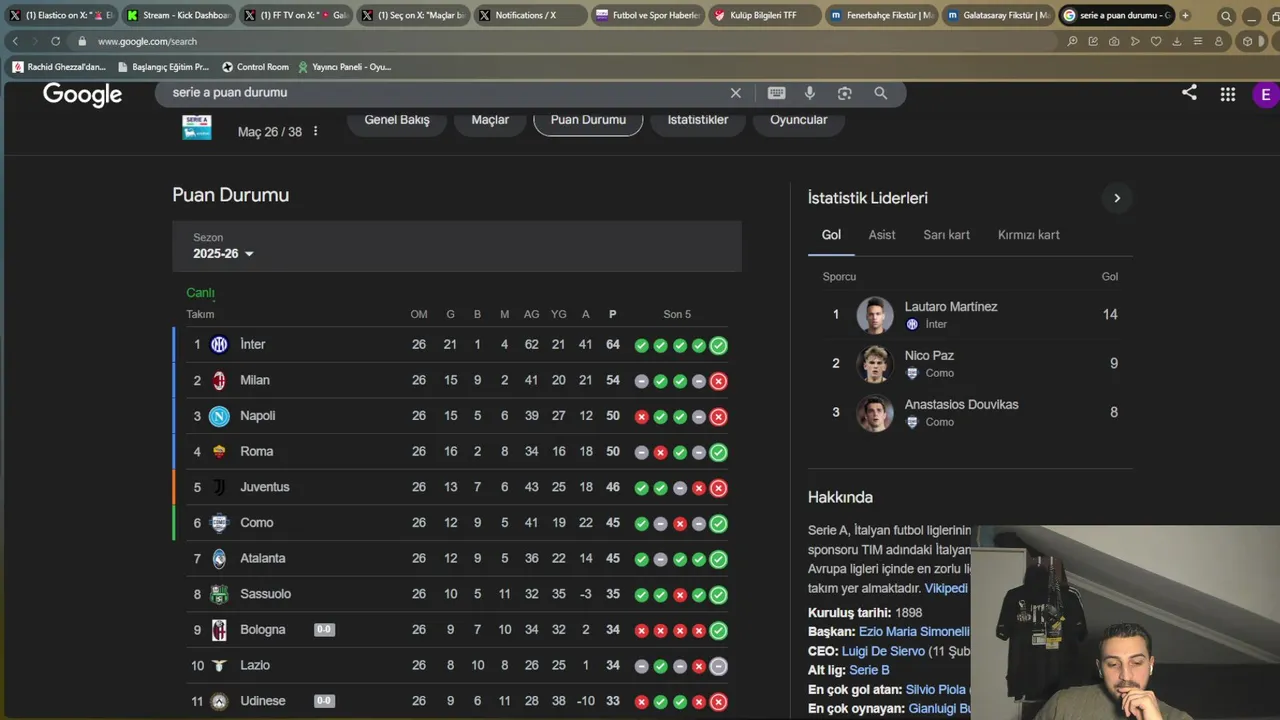Open the zoom/find magnifier icon in address bar

(1072, 41)
